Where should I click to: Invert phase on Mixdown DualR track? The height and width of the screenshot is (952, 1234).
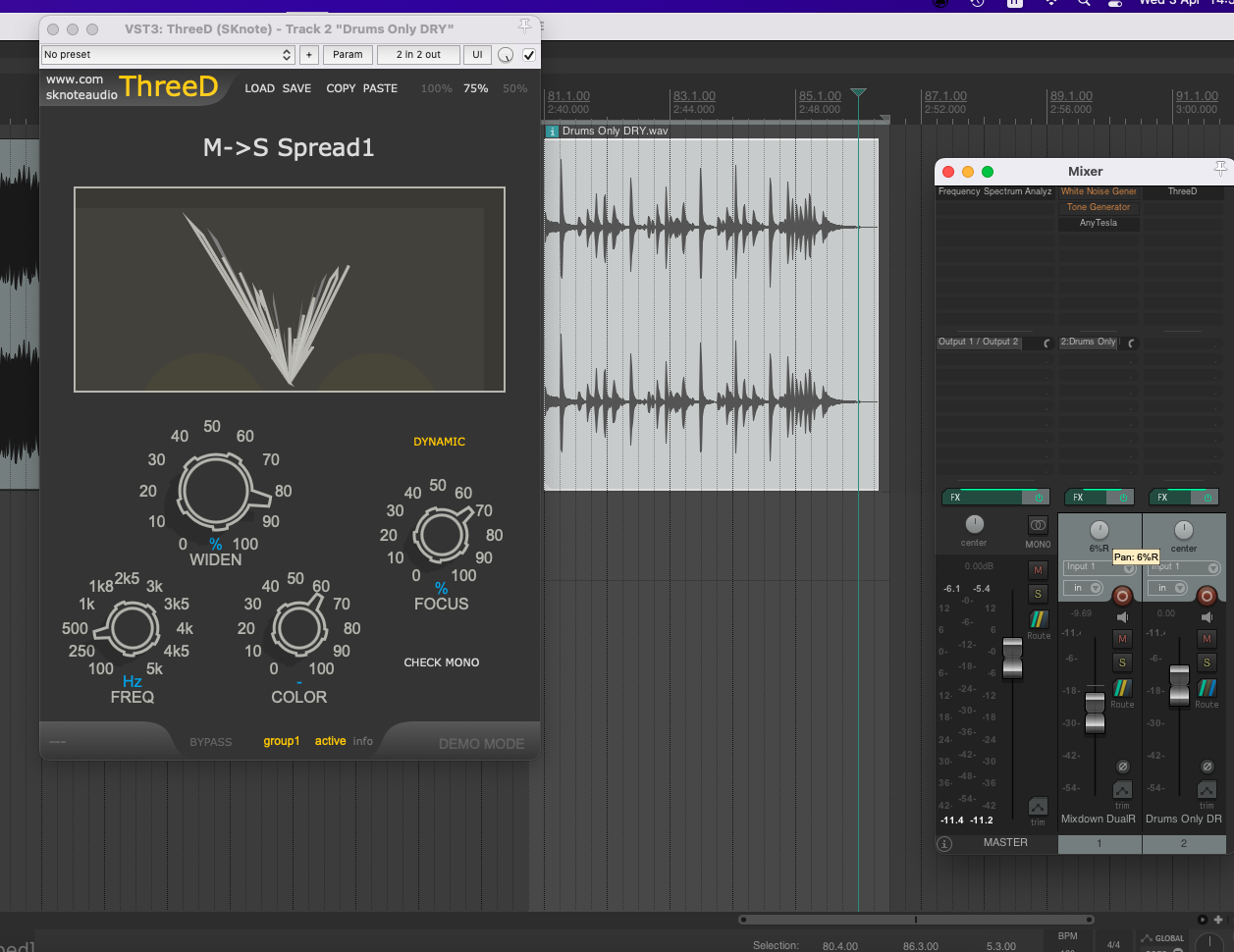pos(1122,767)
